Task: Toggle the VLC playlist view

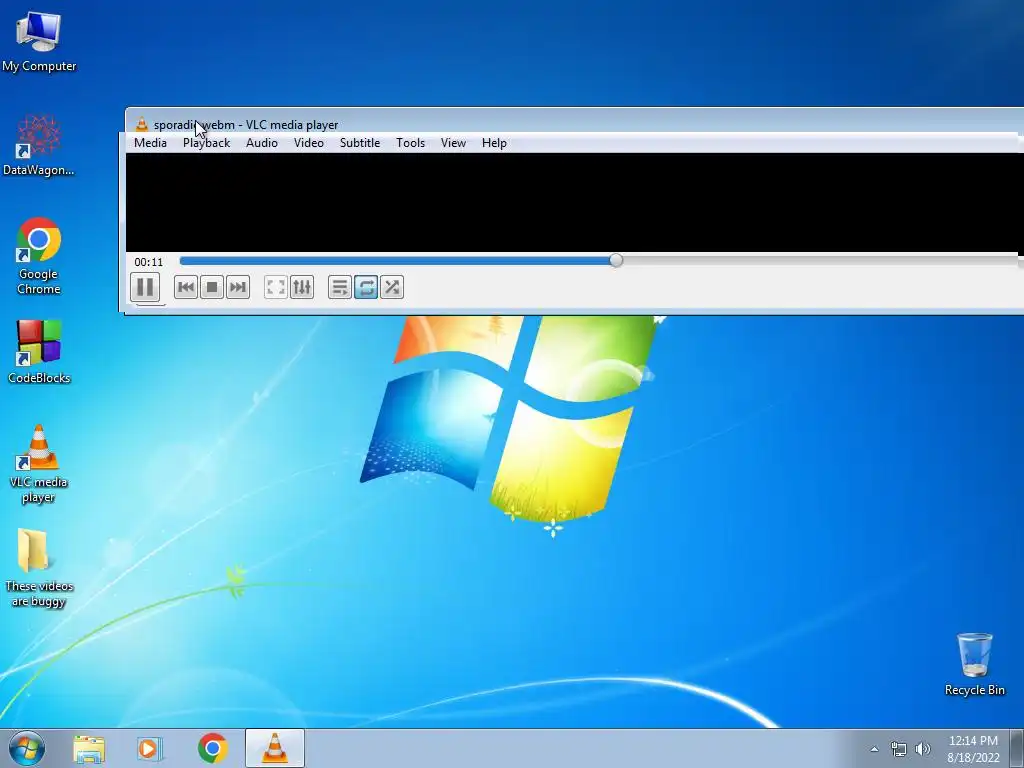Action: 340,287
